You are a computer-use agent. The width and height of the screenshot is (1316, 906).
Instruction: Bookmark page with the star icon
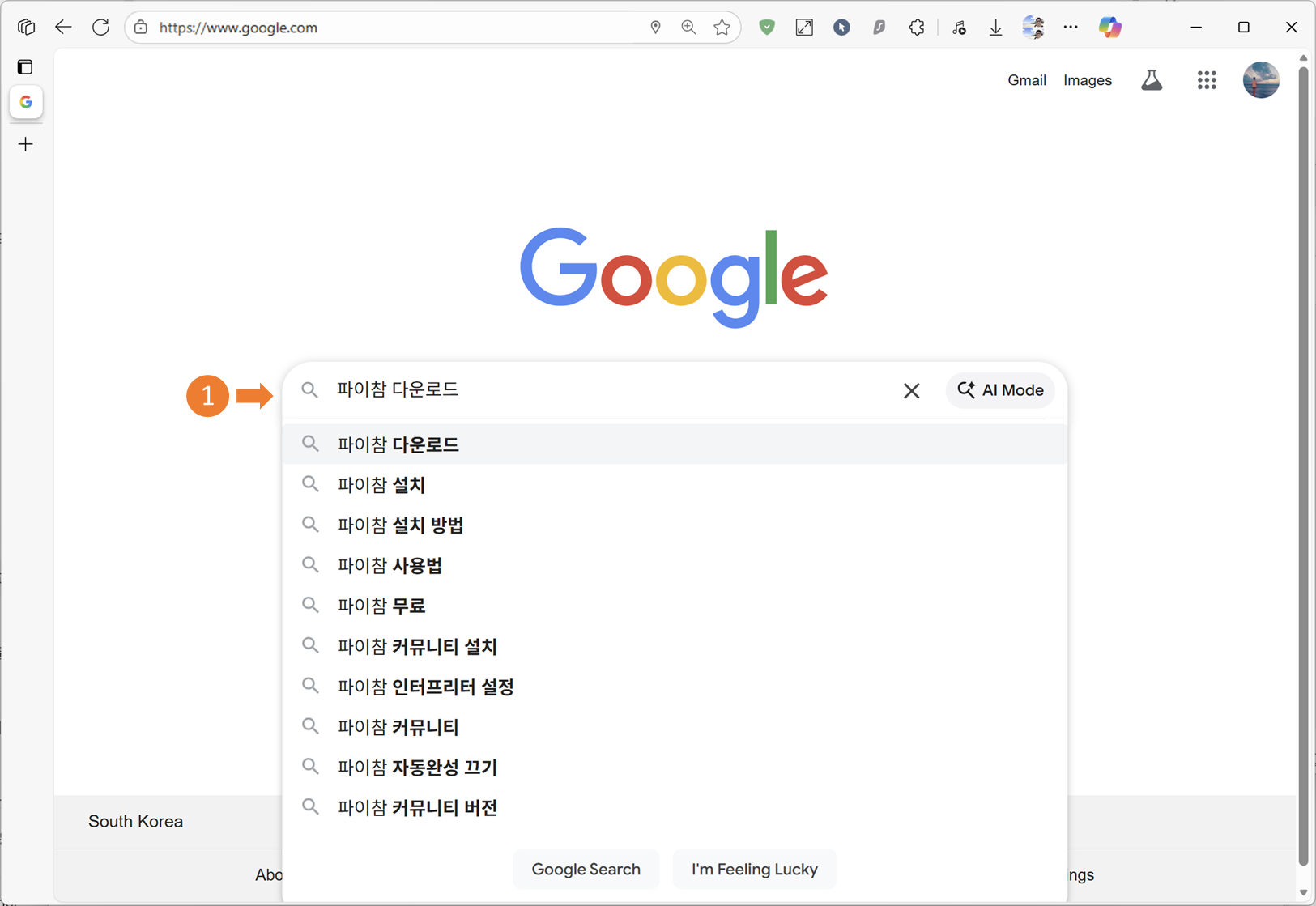click(722, 28)
